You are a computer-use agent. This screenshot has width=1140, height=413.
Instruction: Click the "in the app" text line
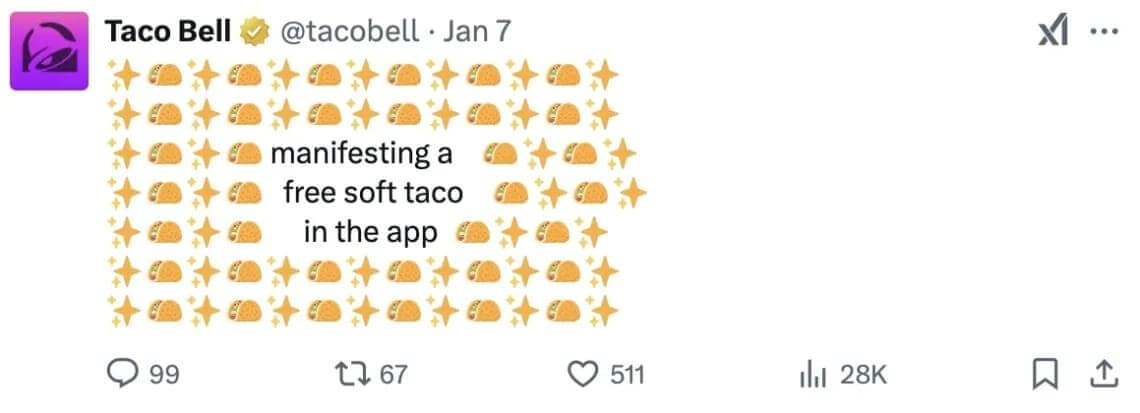tap(370, 232)
